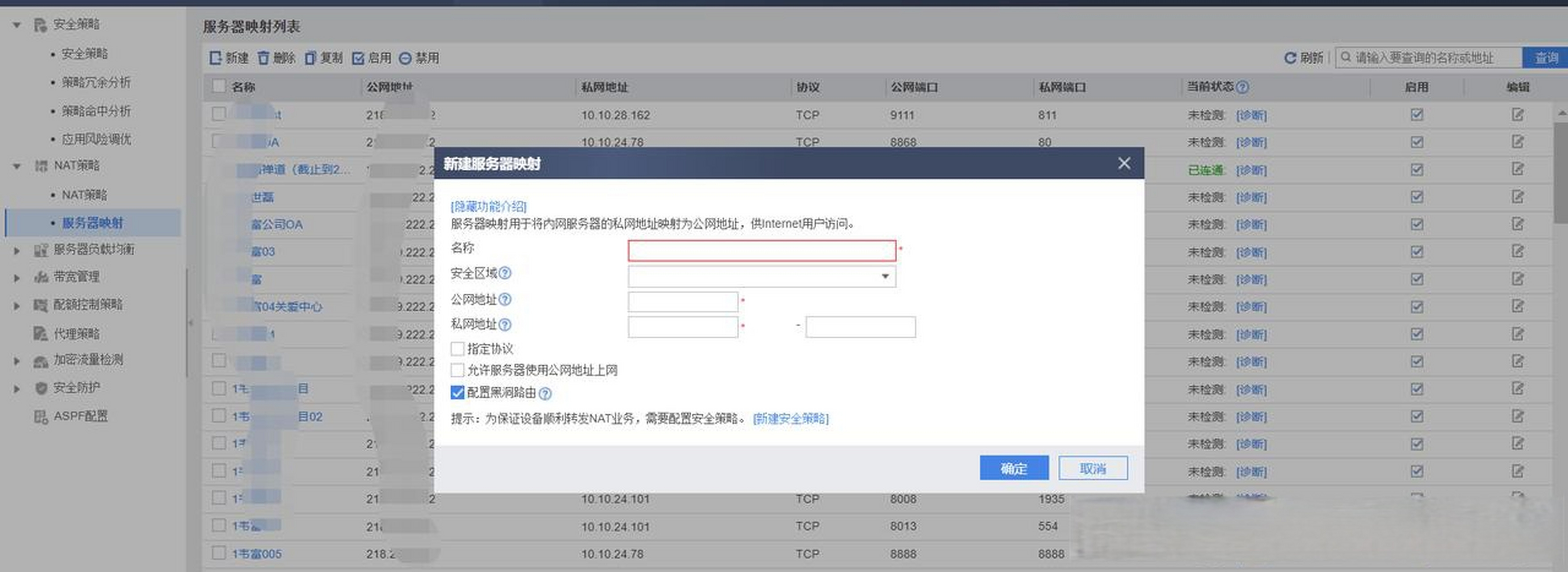Focus the 名称 input field
The image size is (1568, 572).
pos(762,251)
